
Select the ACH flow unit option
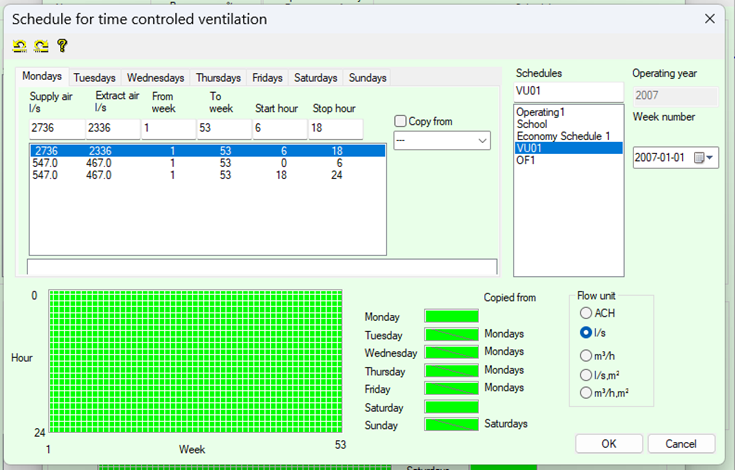tap(586, 314)
